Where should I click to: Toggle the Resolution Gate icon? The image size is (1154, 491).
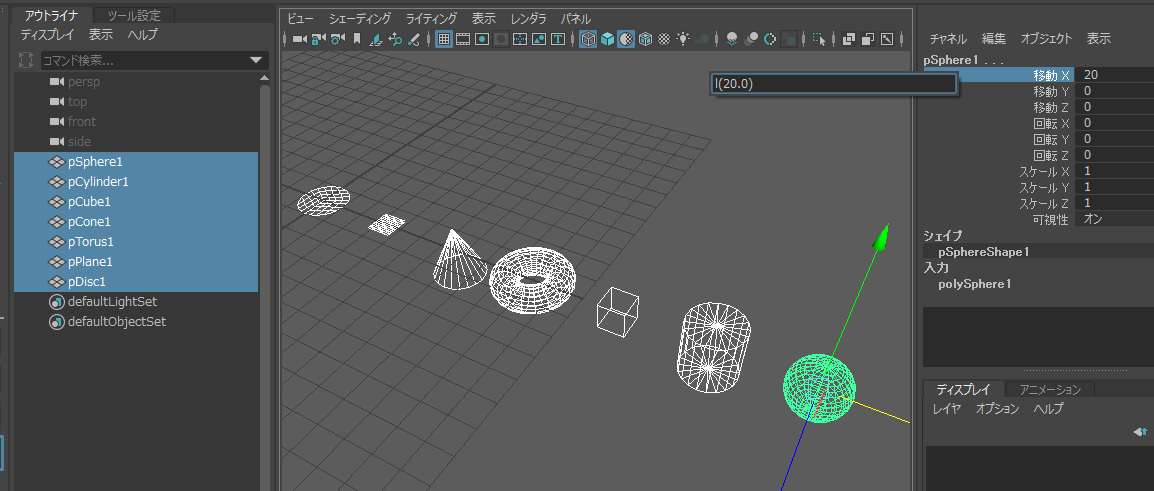[482, 38]
